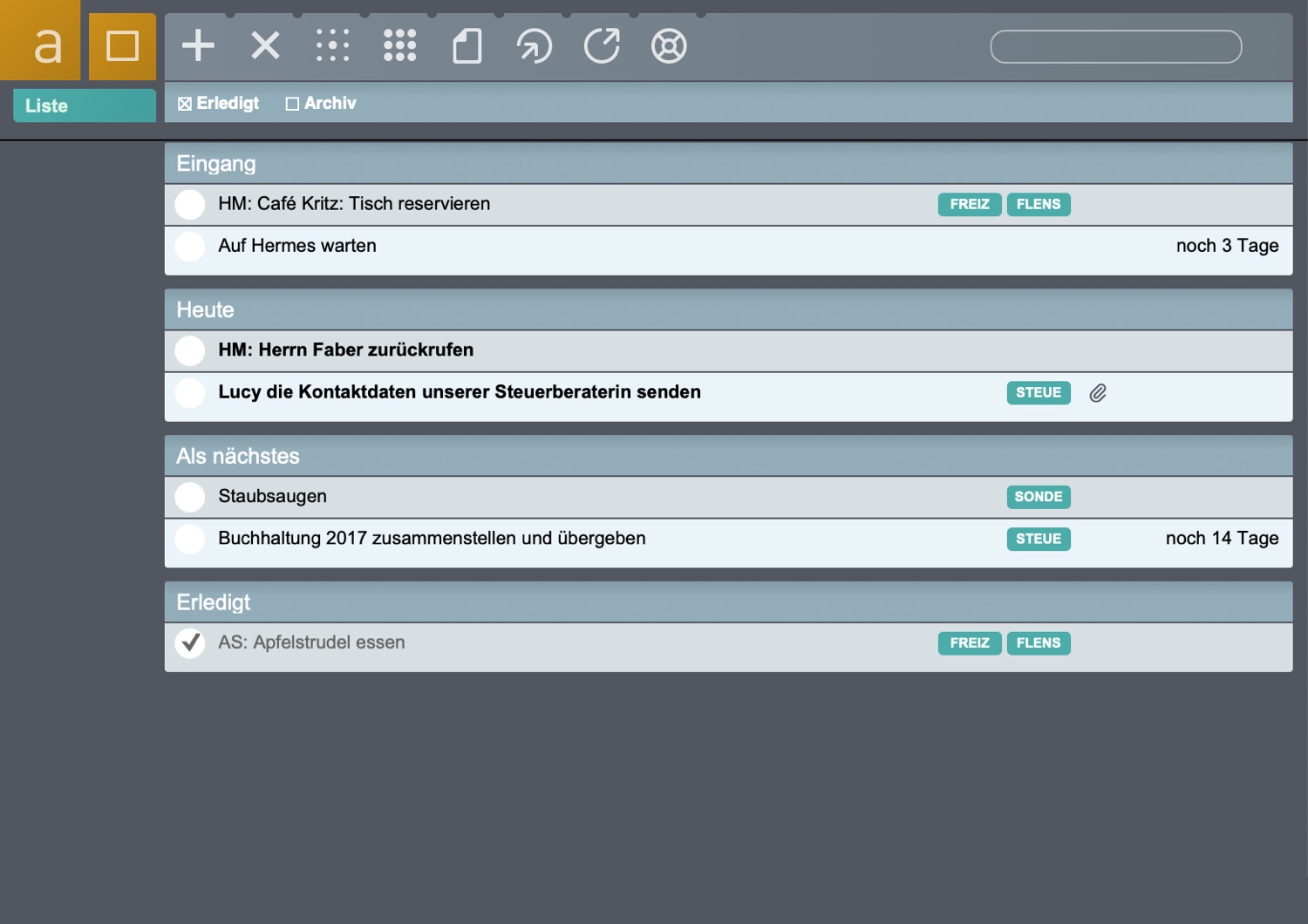1308x924 pixels.
Task: Uncheck 'AS: Apfelstrudel essen'
Action: pos(190,643)
